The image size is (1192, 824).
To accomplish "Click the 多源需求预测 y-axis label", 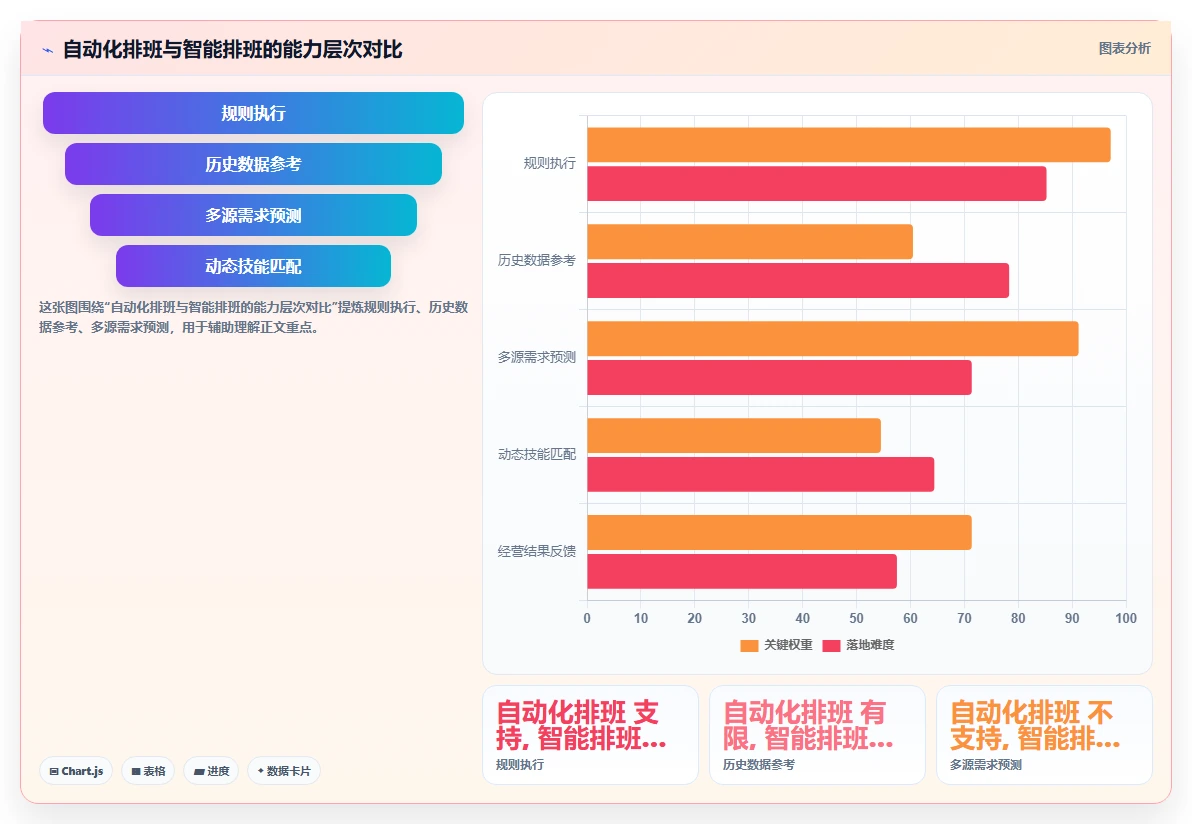I will click(537, 357).
